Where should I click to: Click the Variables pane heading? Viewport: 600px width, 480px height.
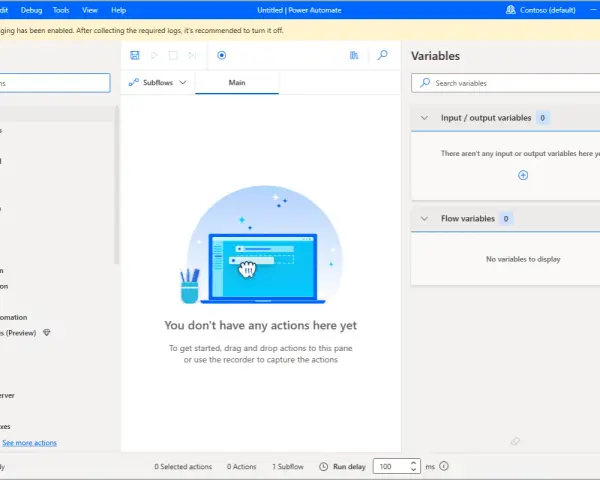click(435, 56)
